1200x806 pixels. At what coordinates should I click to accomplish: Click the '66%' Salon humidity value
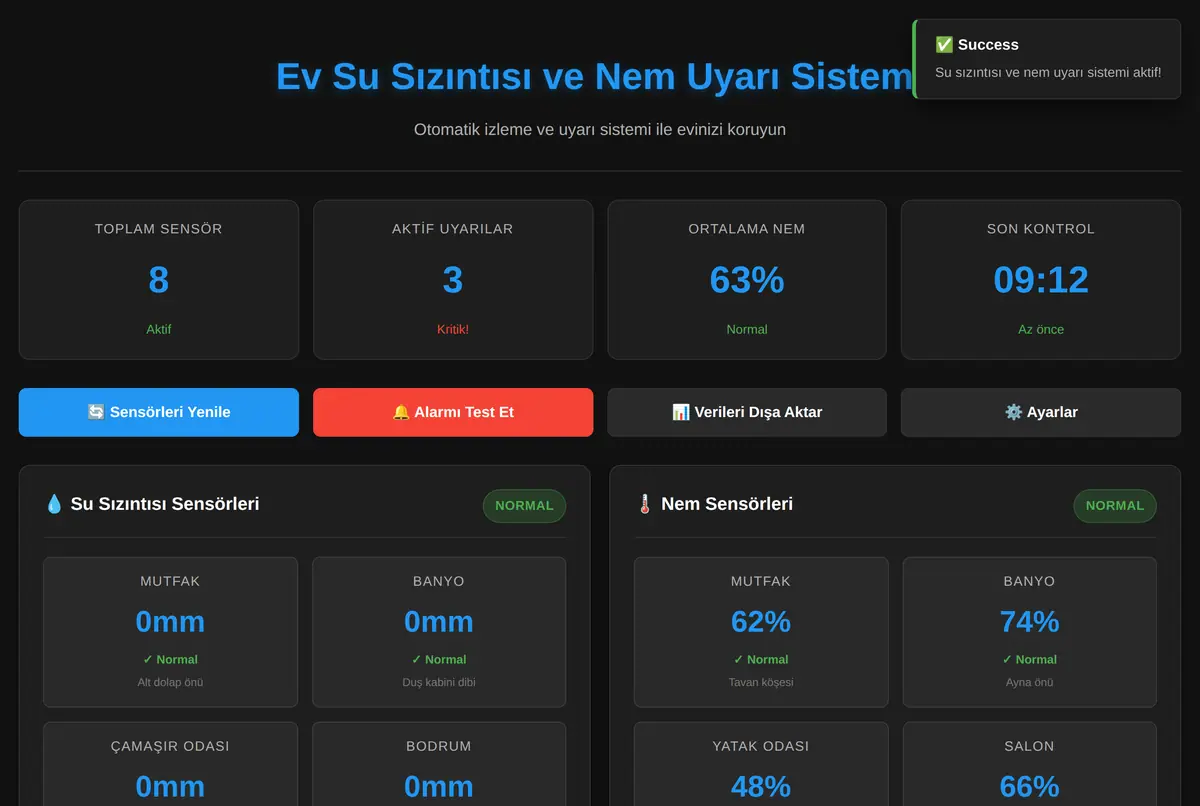1029,787
